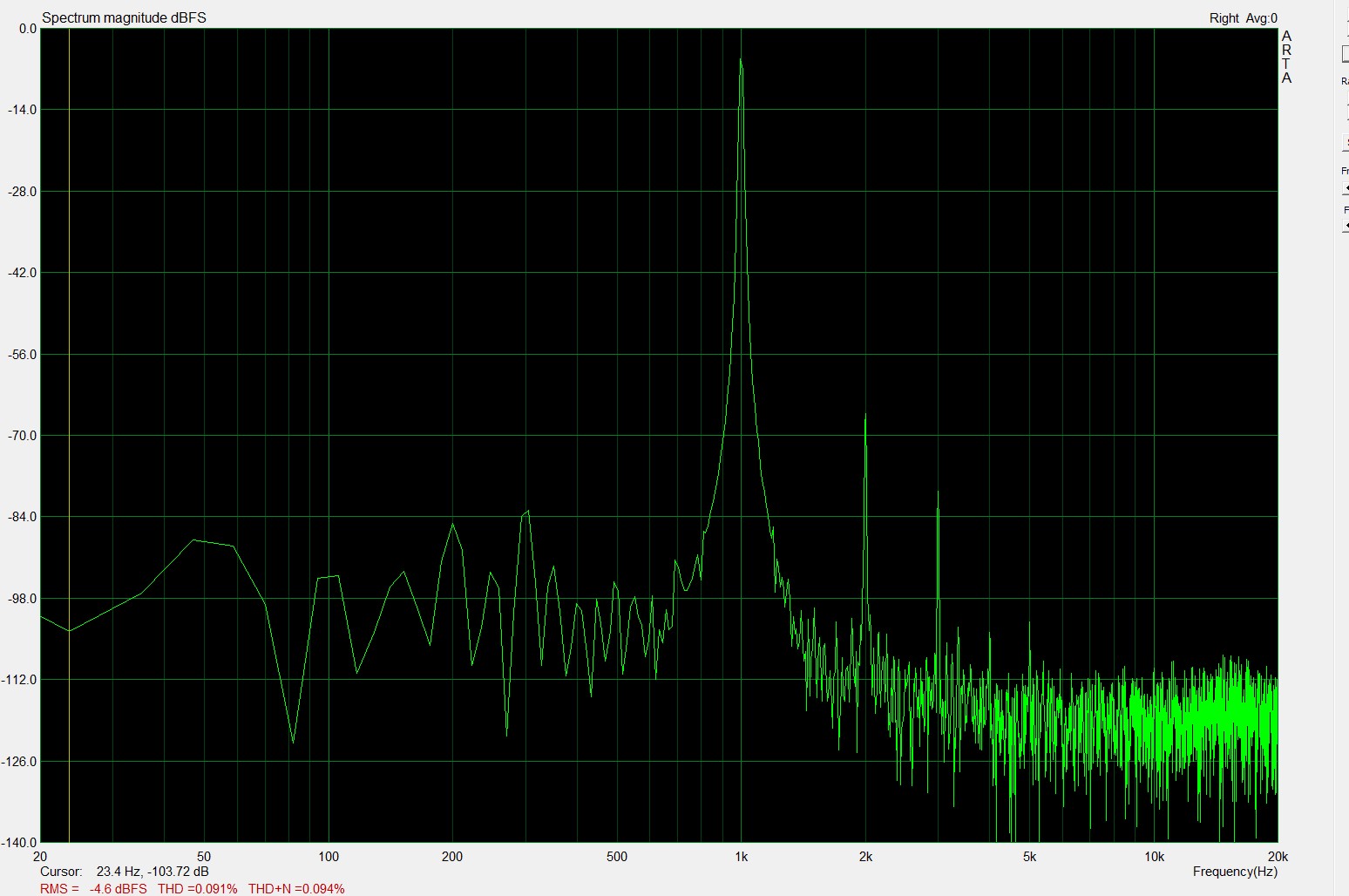
Task: Click the 'THD+N =0.094%' value
Action: coord(296,888)
